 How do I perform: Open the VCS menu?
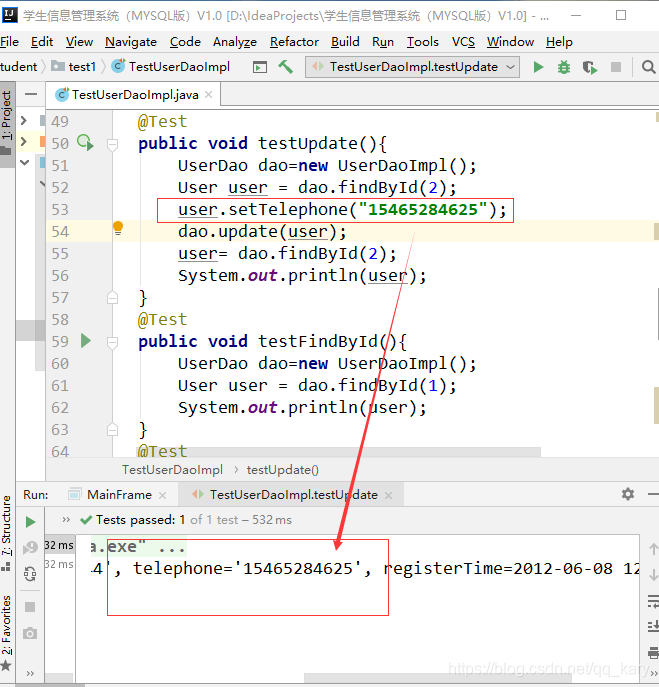[x=463, y=42]
